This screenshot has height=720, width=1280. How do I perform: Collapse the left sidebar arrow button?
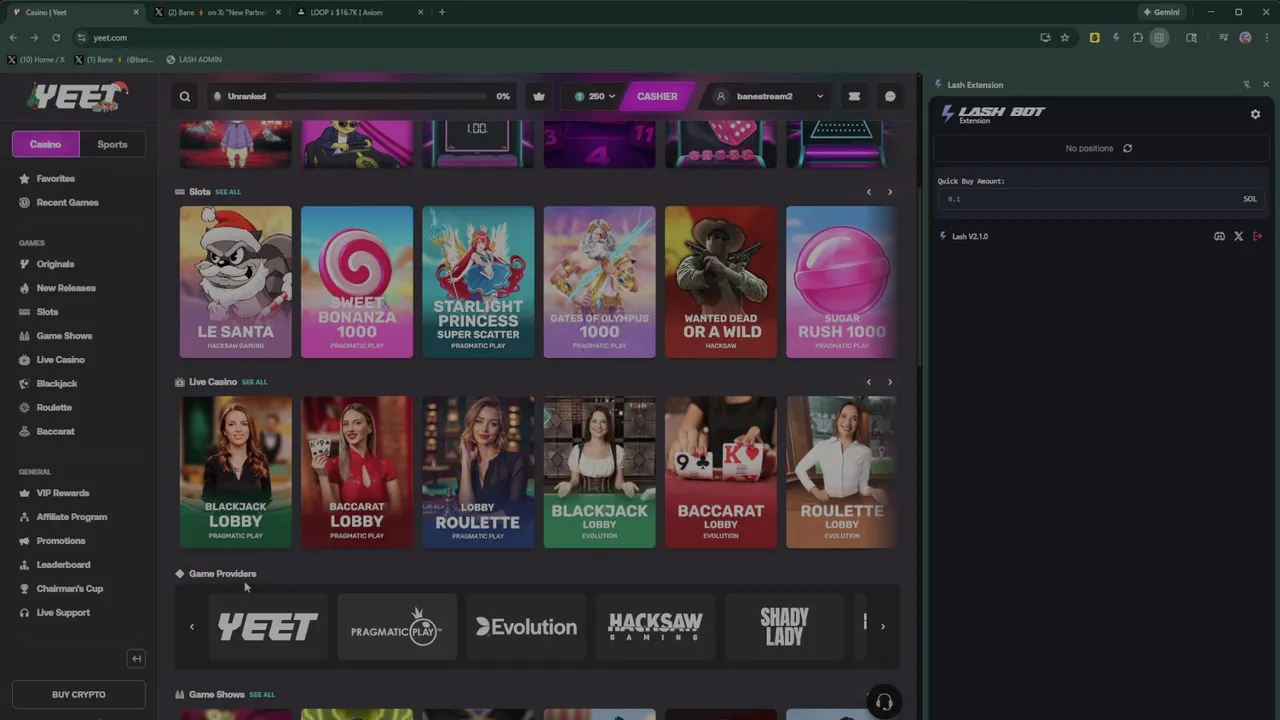[137, 658]
